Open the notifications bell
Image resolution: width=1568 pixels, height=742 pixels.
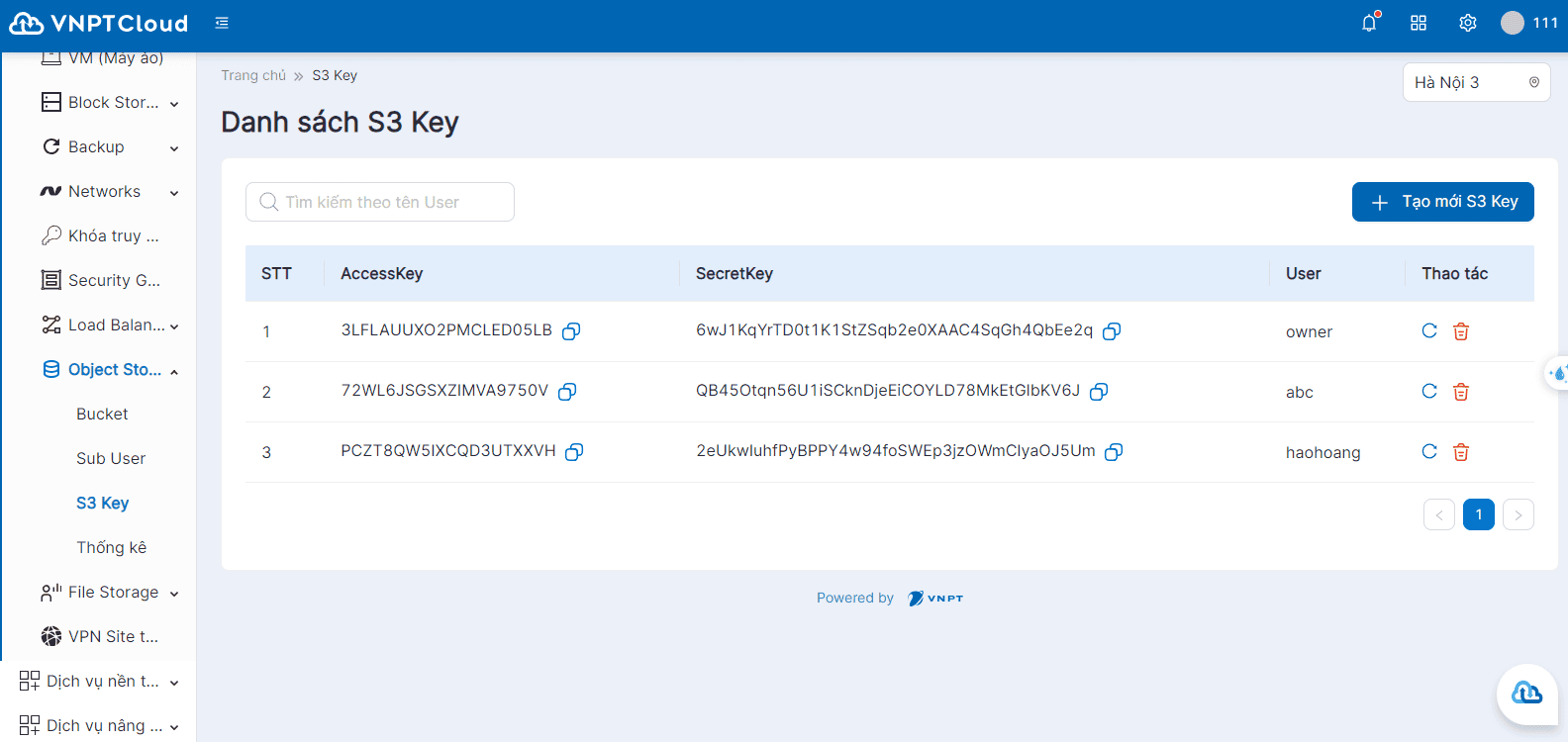point(1369,22)
